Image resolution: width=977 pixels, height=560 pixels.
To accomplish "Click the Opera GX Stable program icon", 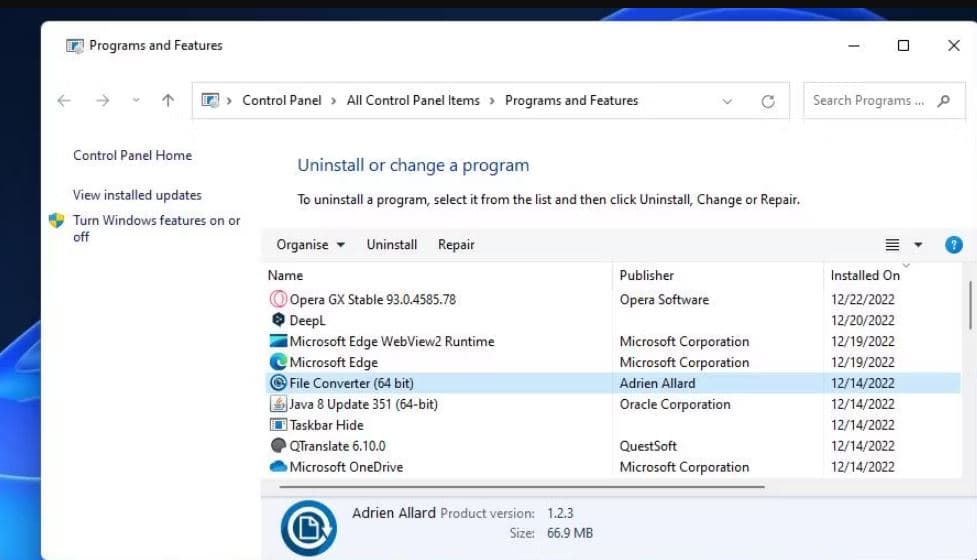I will click(278, 299).
